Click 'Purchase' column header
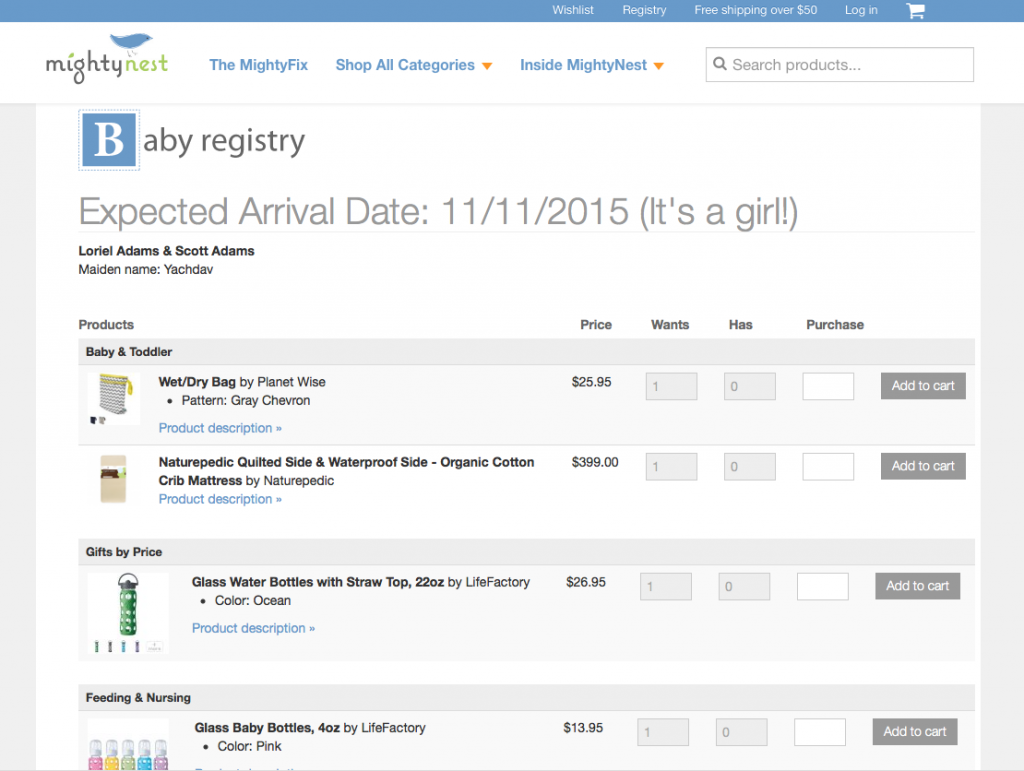Screen dimensions: 1024x771 pos(835,324)
